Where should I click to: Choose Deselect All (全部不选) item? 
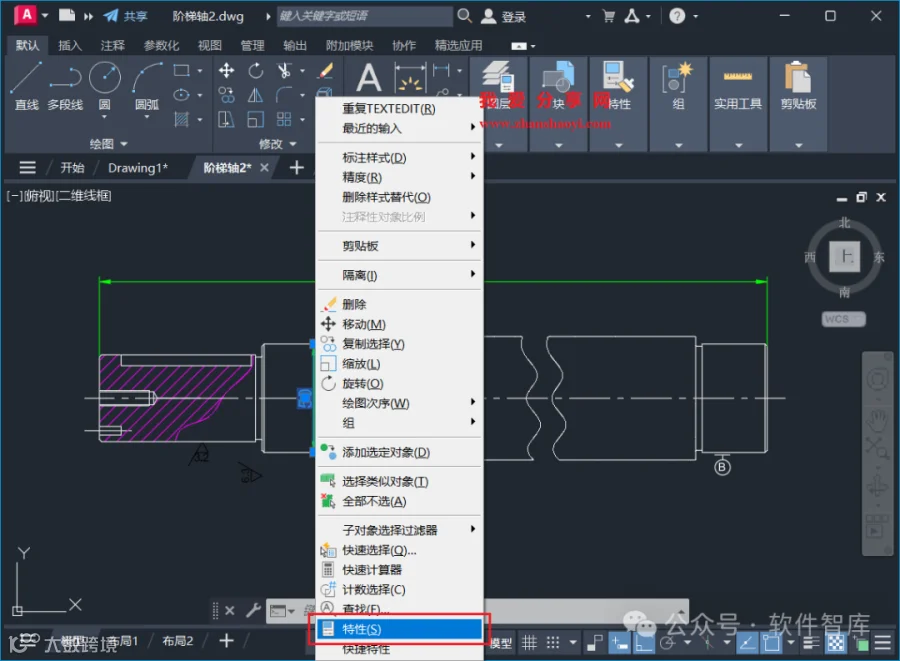(x=399, y=501)
